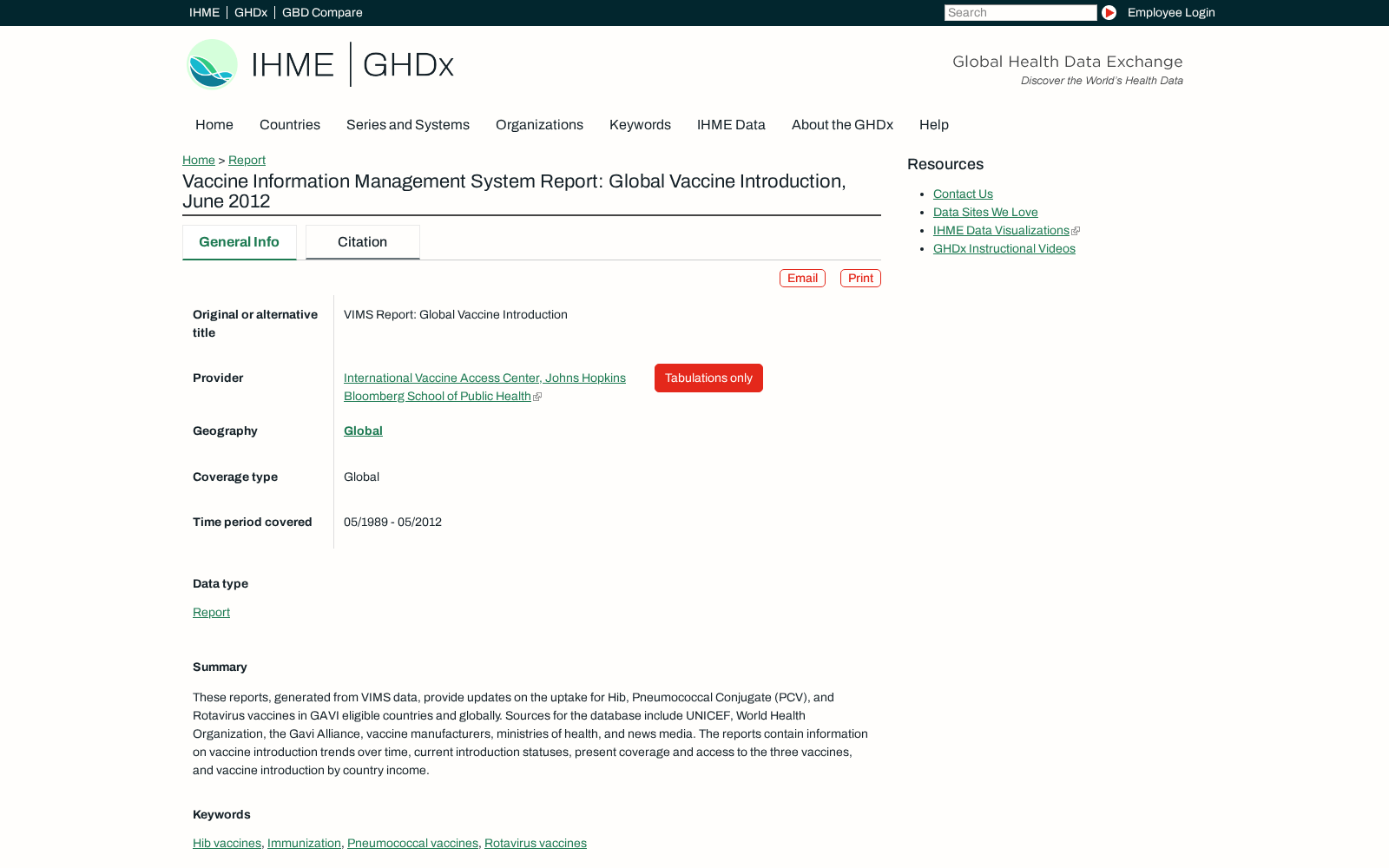Click the Resources heading
1389x868 pixels.
tap(945, 164)
